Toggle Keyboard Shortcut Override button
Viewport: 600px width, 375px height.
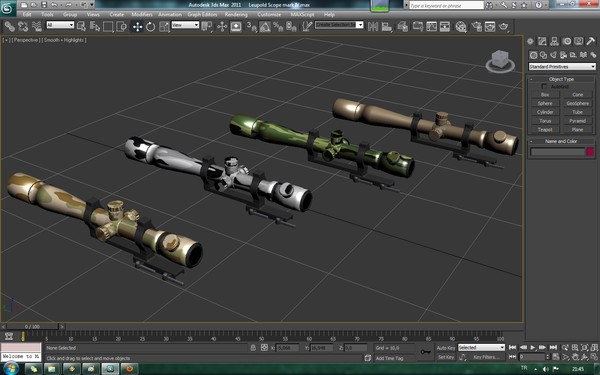[x=236, y=26]
